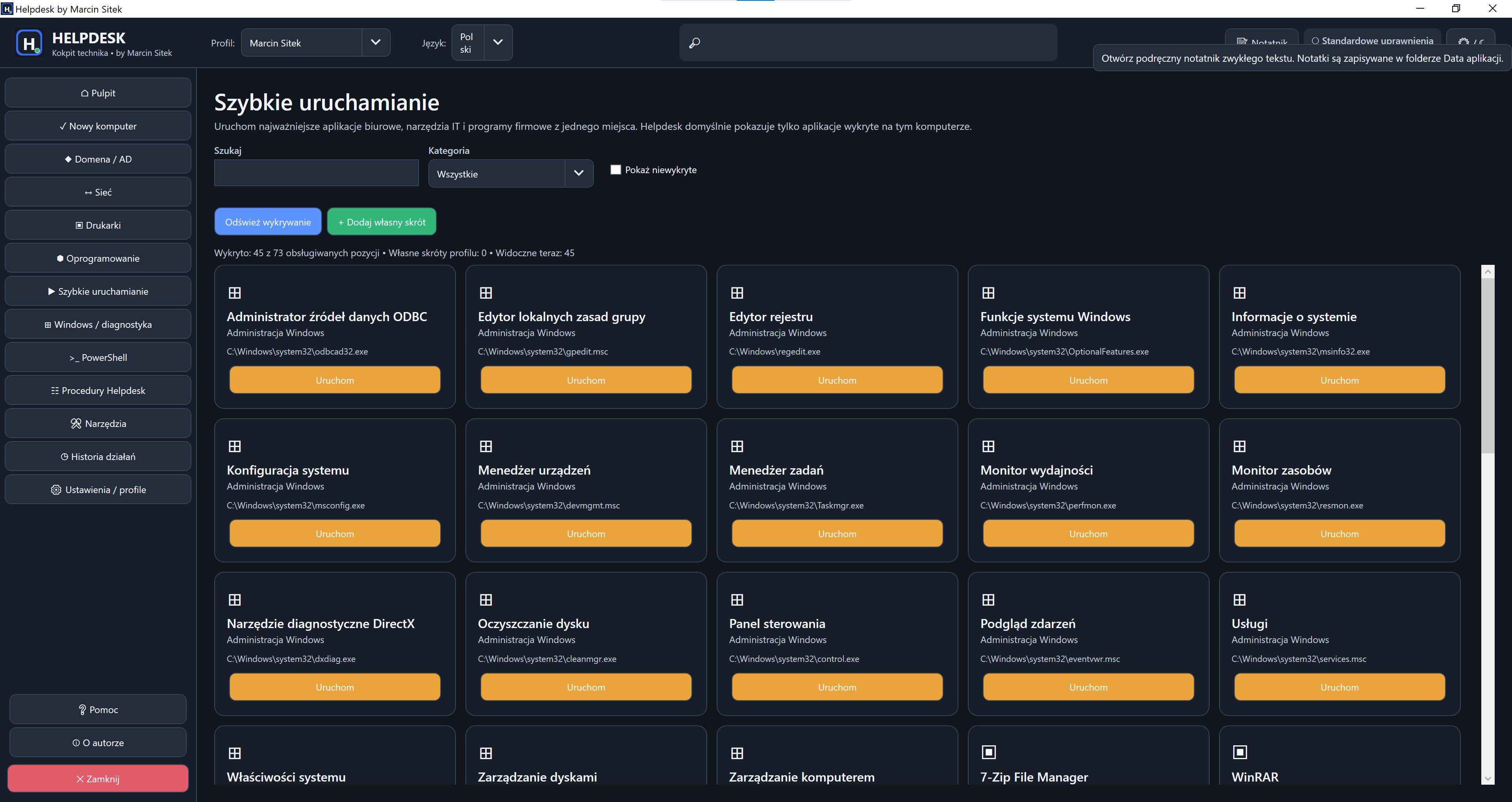This screenshot has width=1512, height=802.
Task: Launch Panel sterowania with its Uruchom button
Action: 837,687
